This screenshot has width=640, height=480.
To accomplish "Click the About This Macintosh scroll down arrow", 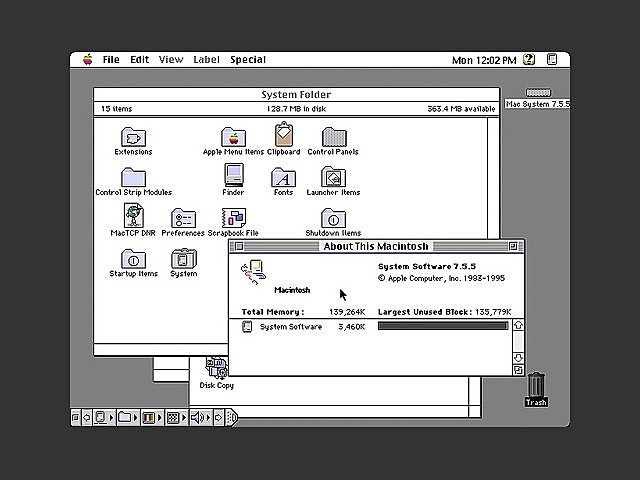I will [x=518, y=358].
